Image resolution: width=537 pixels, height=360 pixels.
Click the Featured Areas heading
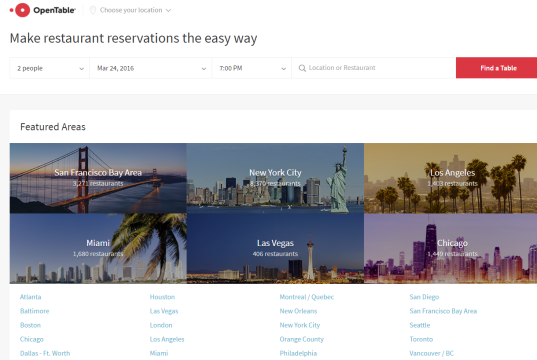click(x=53, y=127)
